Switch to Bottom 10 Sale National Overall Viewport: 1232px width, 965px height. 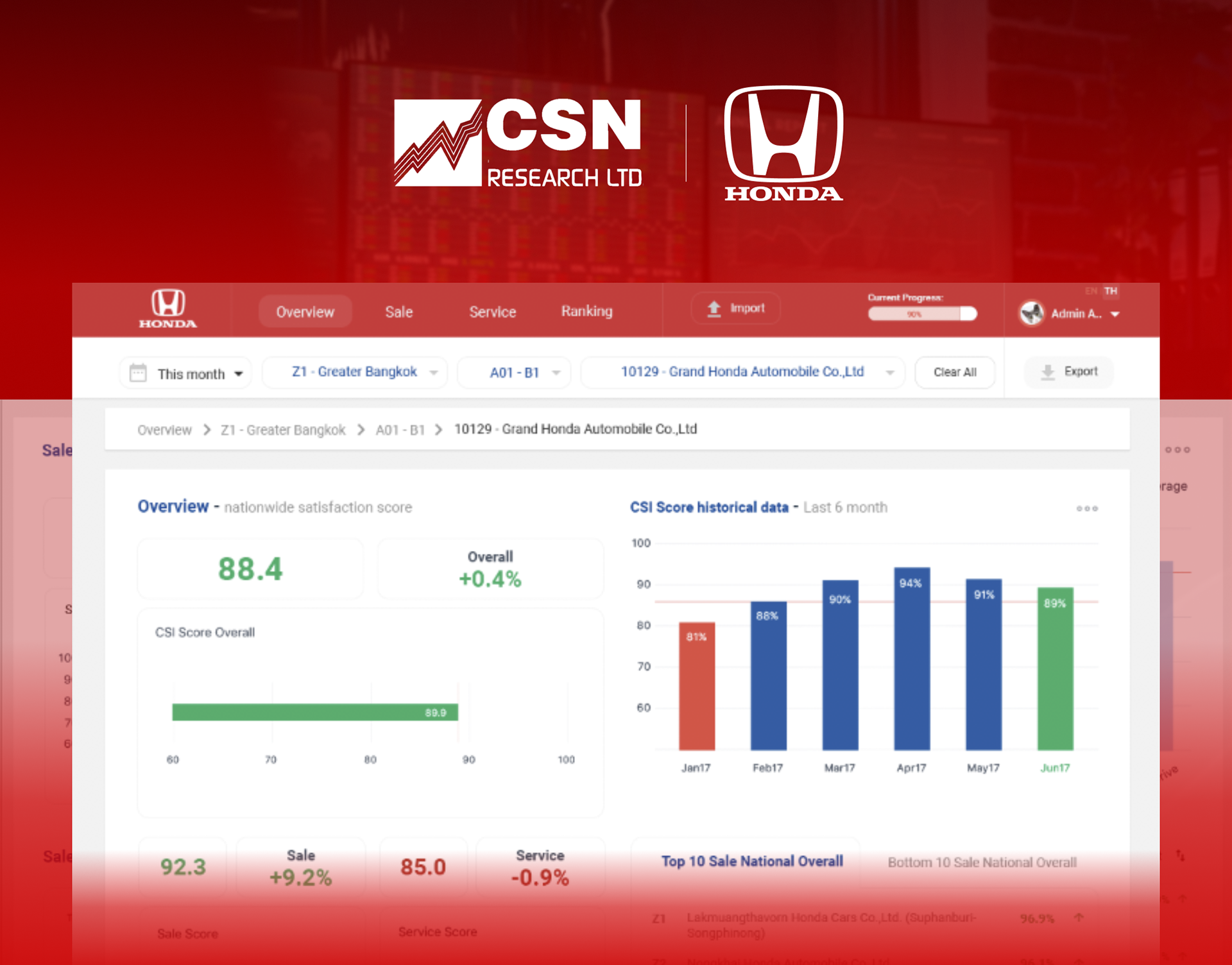pos(982,862)
